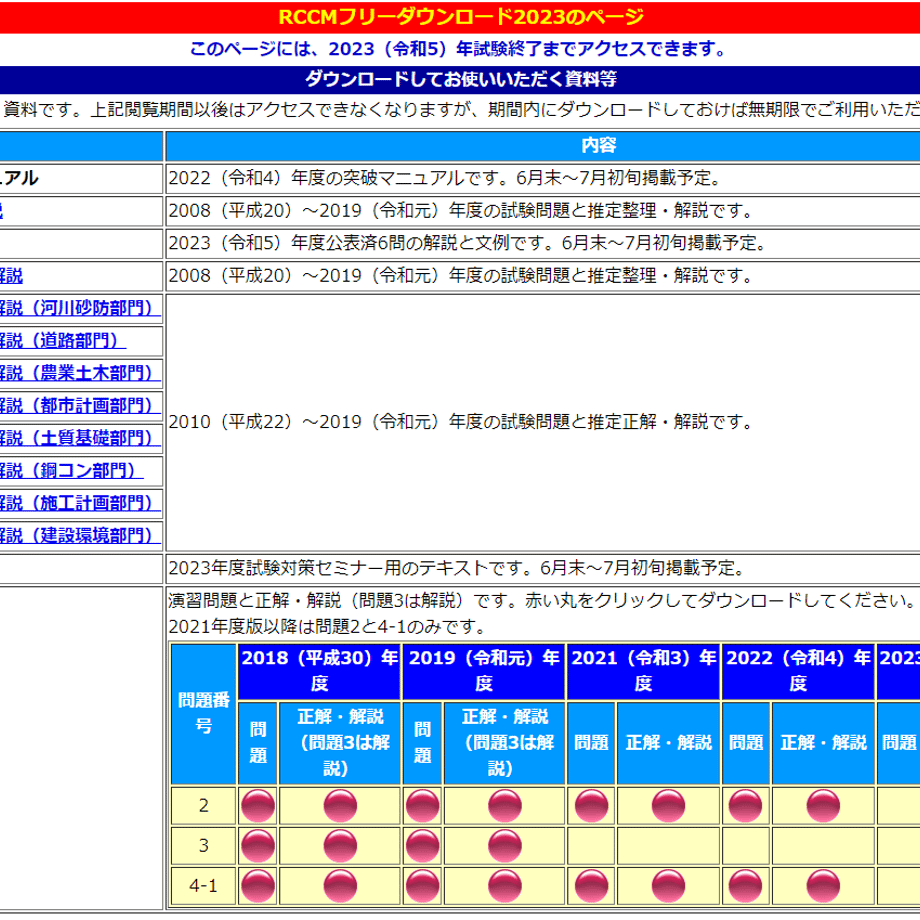This screenshot has height=920, width=920.
Task: Download 2022 question 2 正解・解説 red ball
Action: [823, 806]
